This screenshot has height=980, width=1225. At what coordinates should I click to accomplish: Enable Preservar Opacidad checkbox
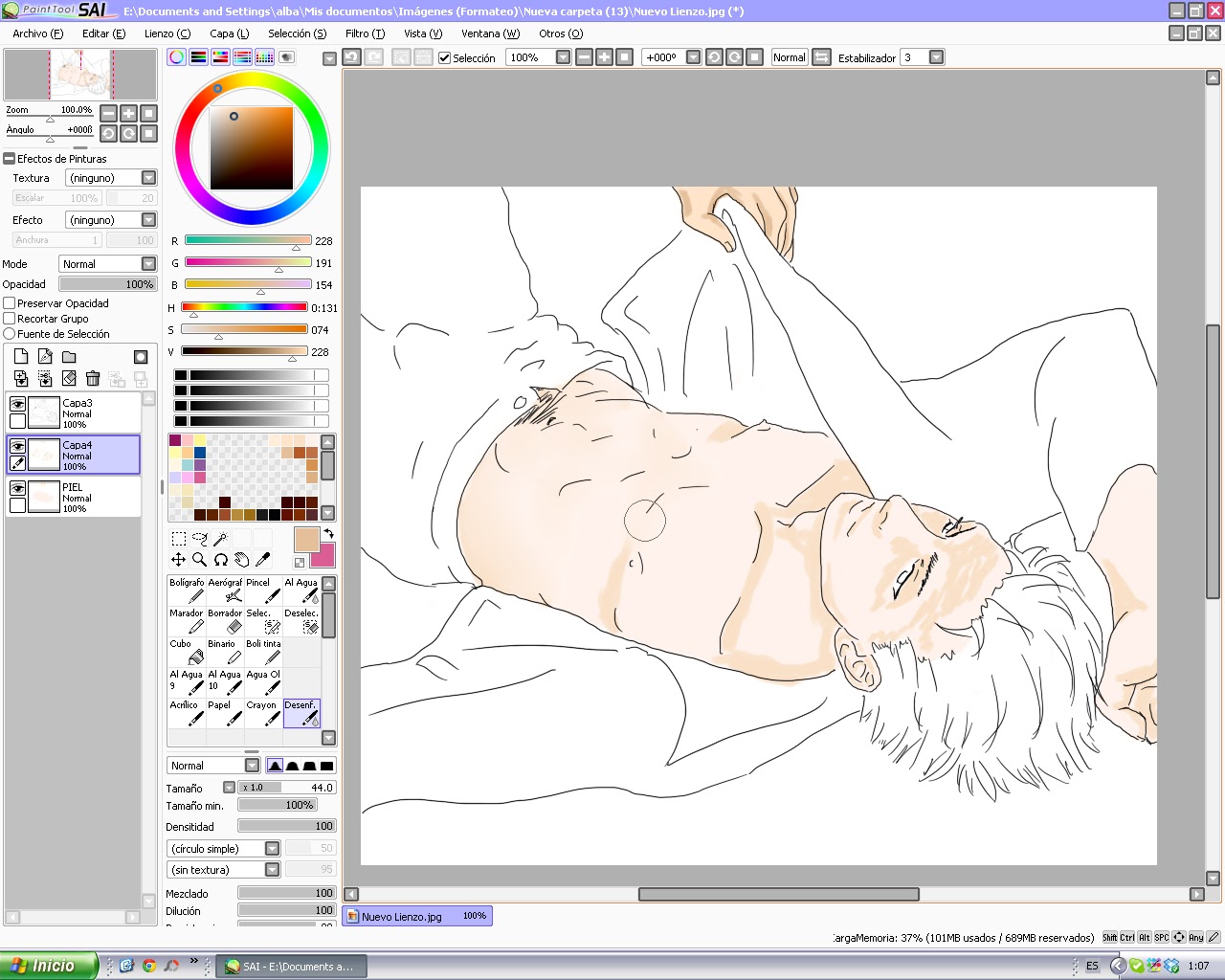pyautogui.click(x=10, y=303)
